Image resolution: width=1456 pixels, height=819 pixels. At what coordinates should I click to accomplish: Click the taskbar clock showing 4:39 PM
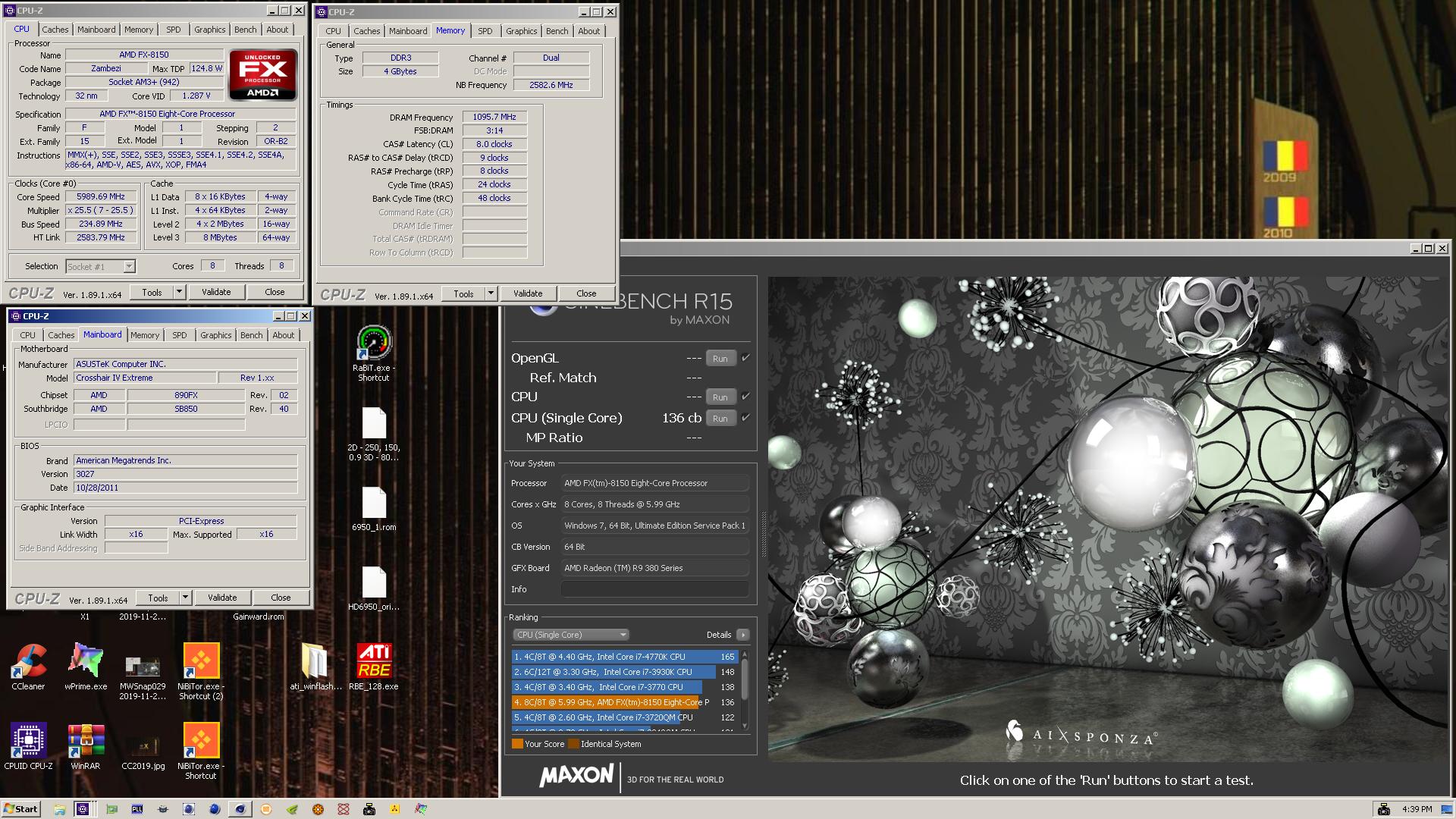click(x=1417, y=809)
